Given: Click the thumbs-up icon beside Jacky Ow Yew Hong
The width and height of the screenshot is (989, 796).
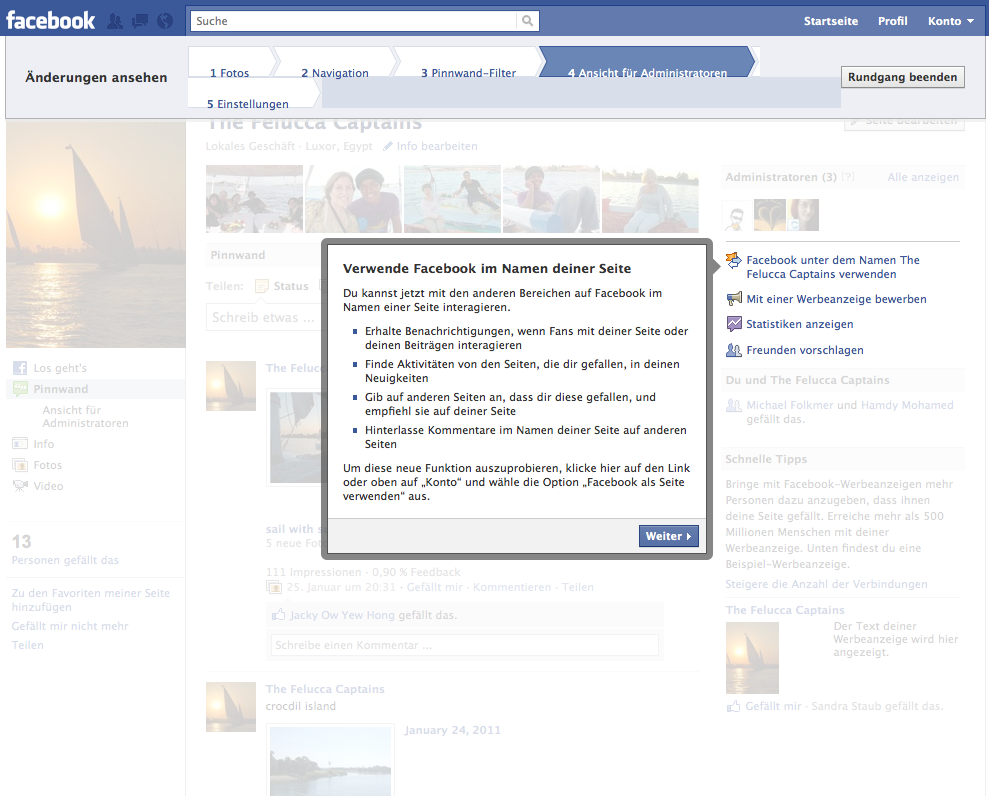Looking at the screenshot, I should 278,614.
